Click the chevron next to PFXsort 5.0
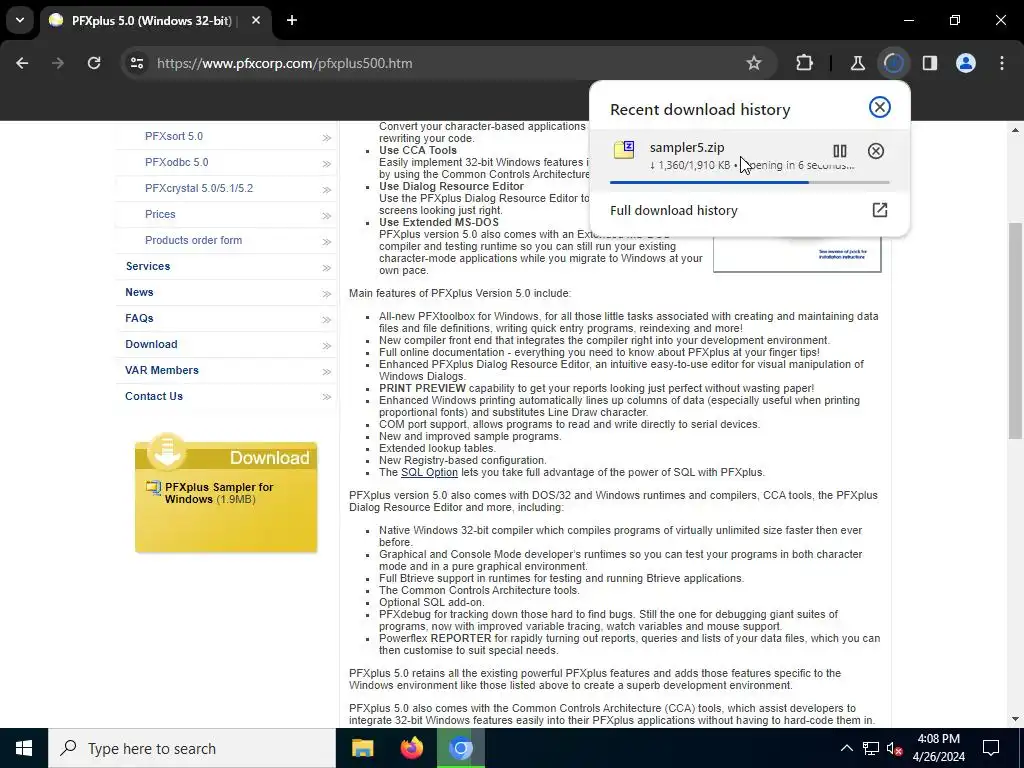Screen dimensions: 1024x768 (x=327, y=138)
